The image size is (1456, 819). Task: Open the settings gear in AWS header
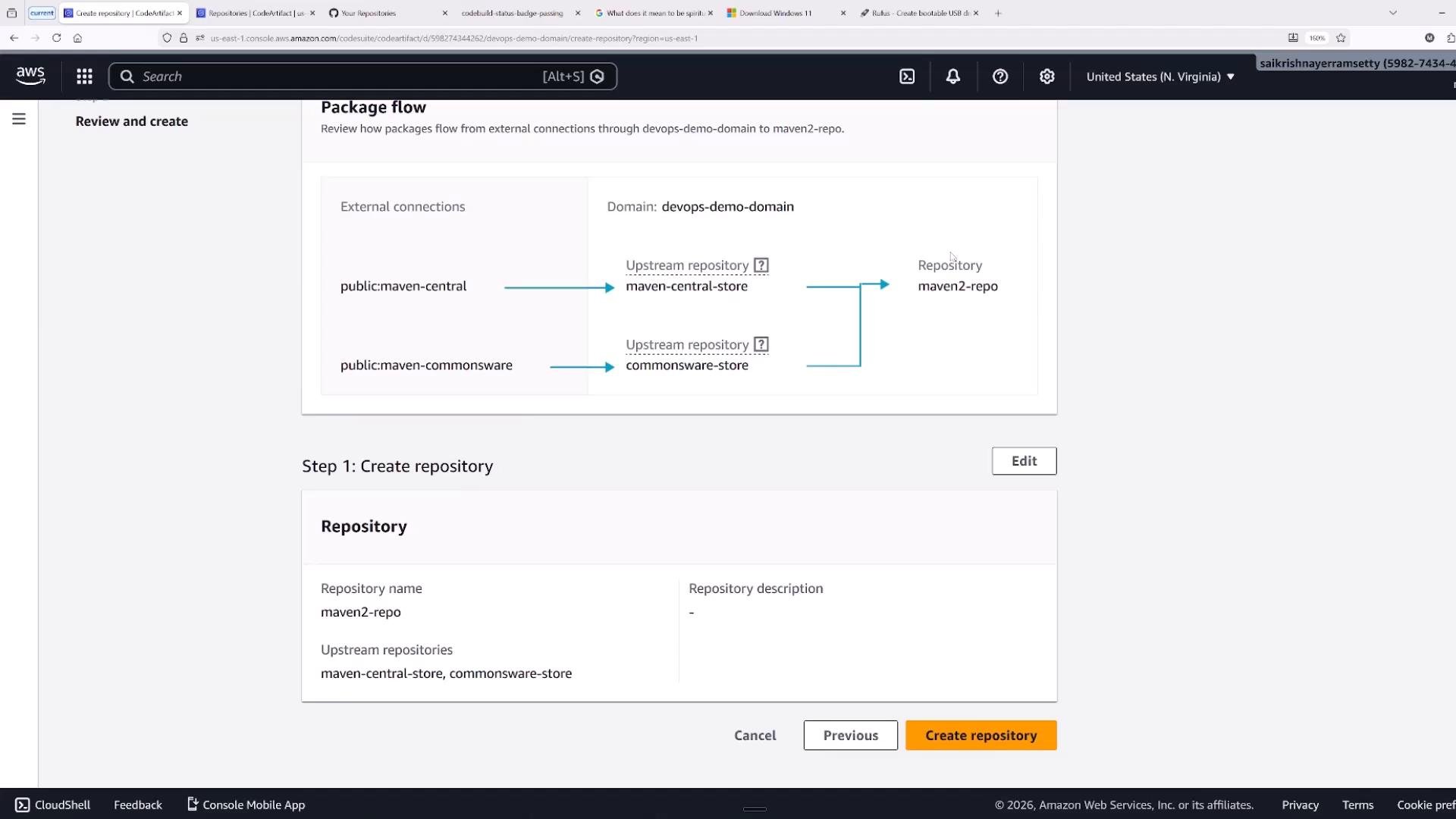pyautogui.click(x=1047, y=76)
